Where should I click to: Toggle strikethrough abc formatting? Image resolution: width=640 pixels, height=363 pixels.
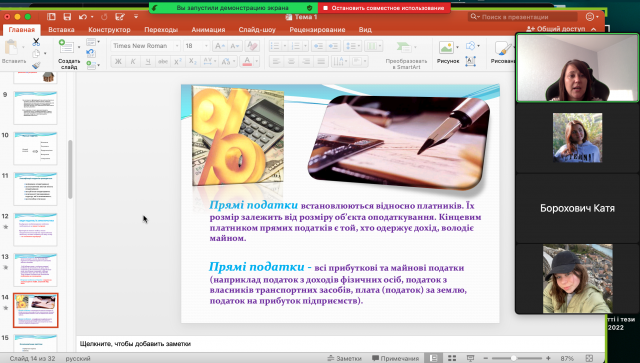click(x=163, y=62)
